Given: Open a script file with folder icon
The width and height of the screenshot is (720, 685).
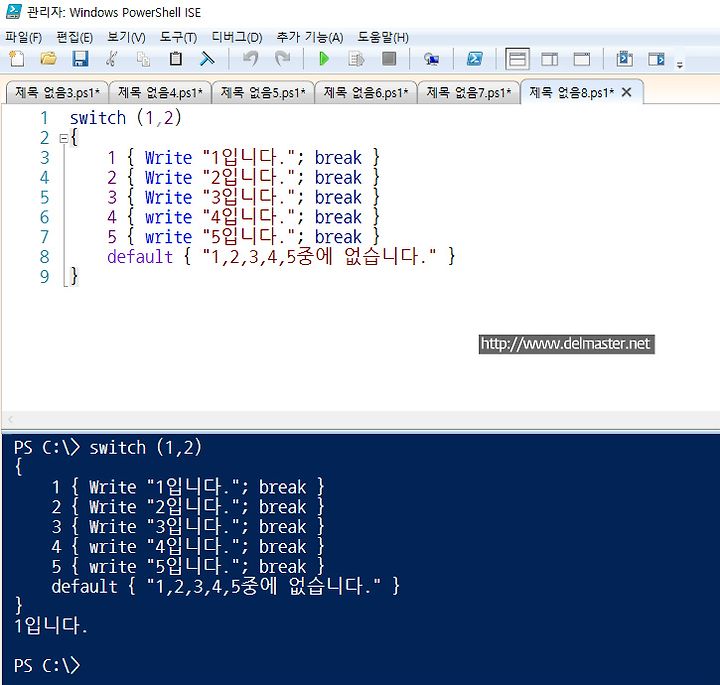Looking at the screenshot, I should pos(49,59).
